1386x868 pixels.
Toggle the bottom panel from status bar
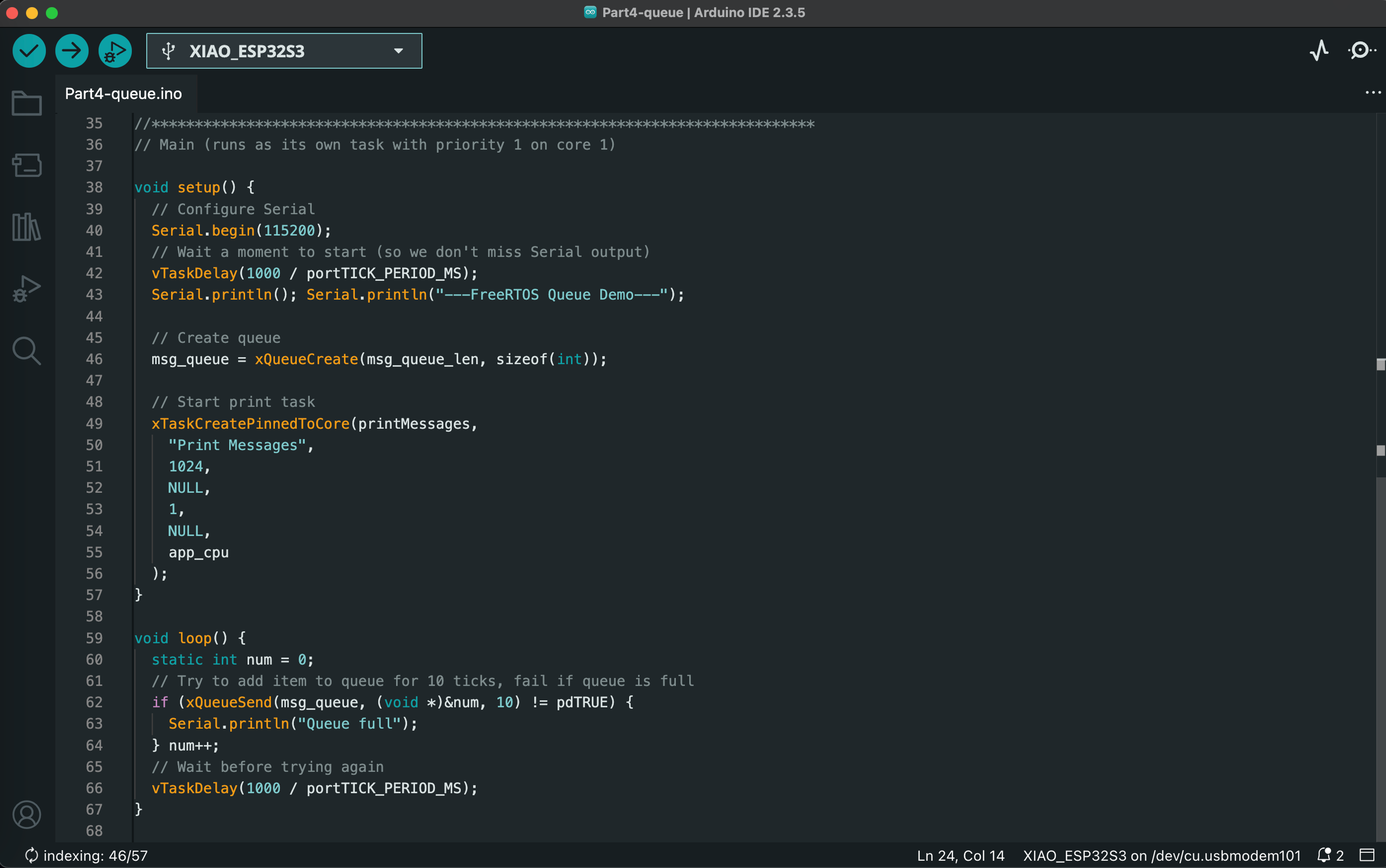(1367, 855)
